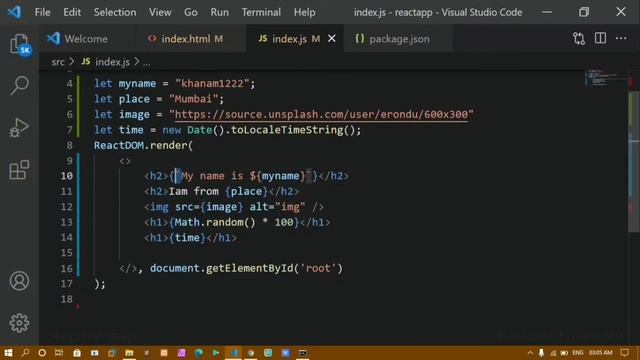Open the Windows Start menu
The width and height of the screenshot is (640, 360).
[8, 353]
